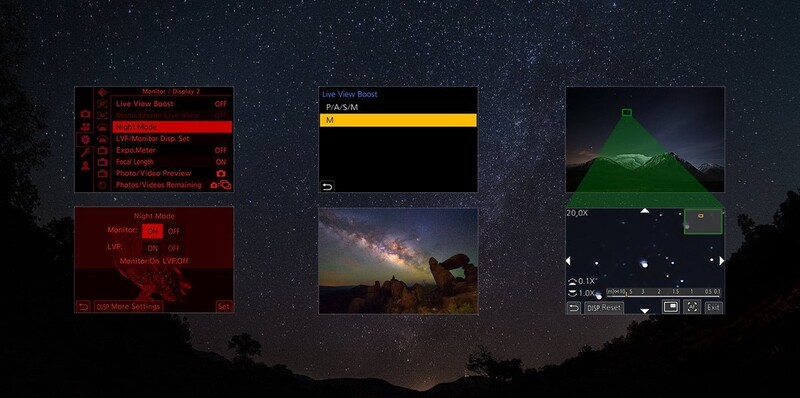
Task: Set Night Mode Monitor to OFF
Action: tap(174, 231)
